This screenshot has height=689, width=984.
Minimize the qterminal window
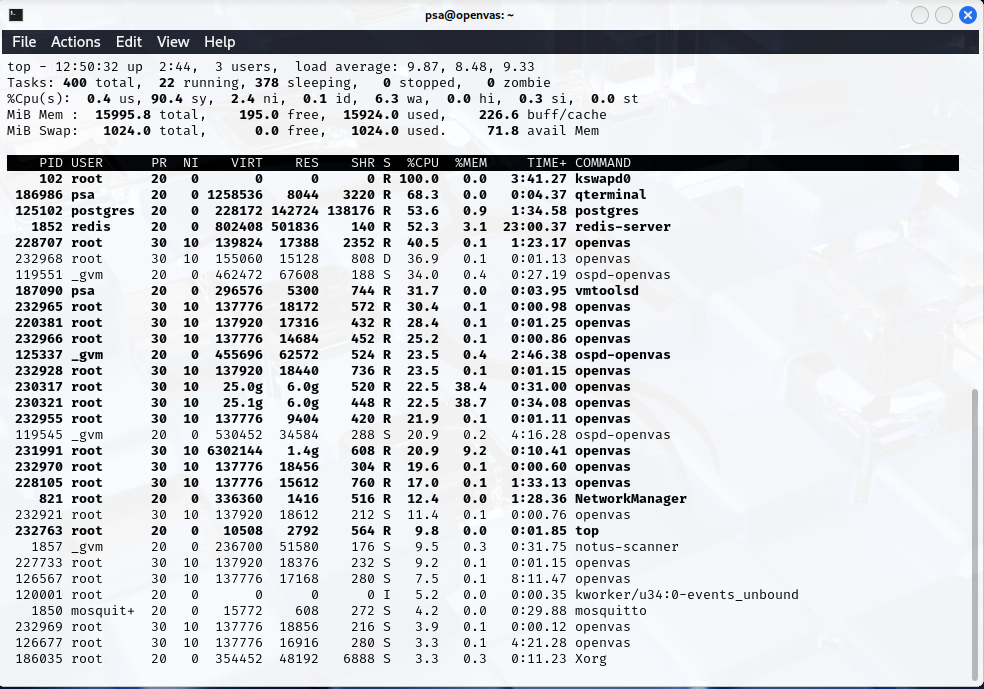(x=918, y=15)
